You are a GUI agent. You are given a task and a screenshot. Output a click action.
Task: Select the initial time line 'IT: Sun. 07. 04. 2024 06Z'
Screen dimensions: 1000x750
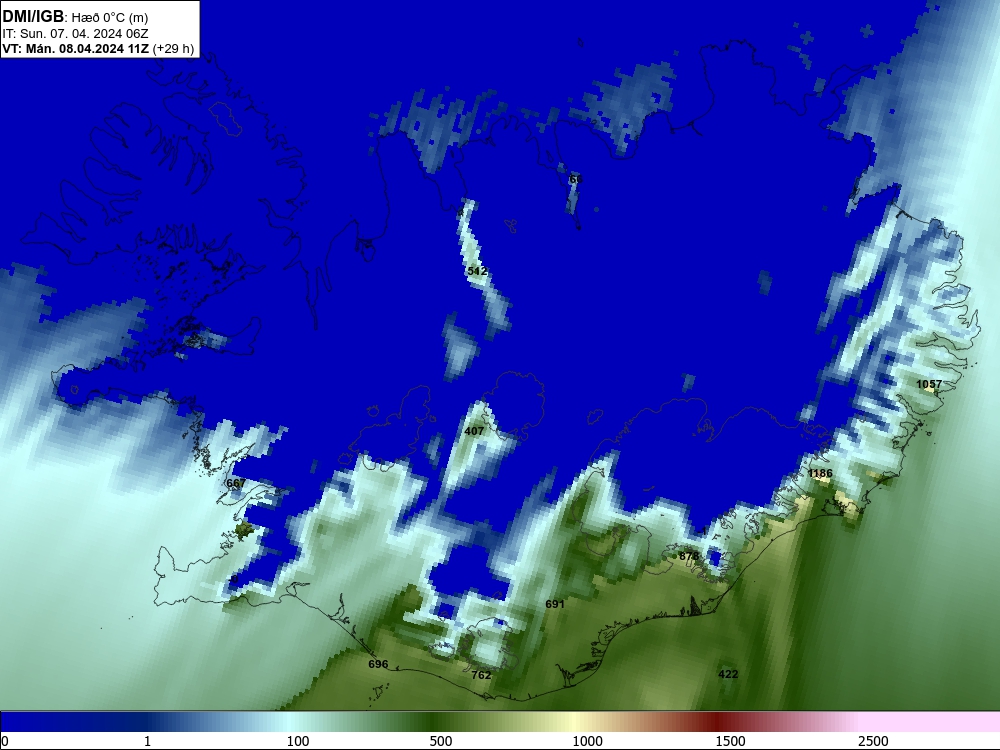pyautogui.click(x=75, y=34)
